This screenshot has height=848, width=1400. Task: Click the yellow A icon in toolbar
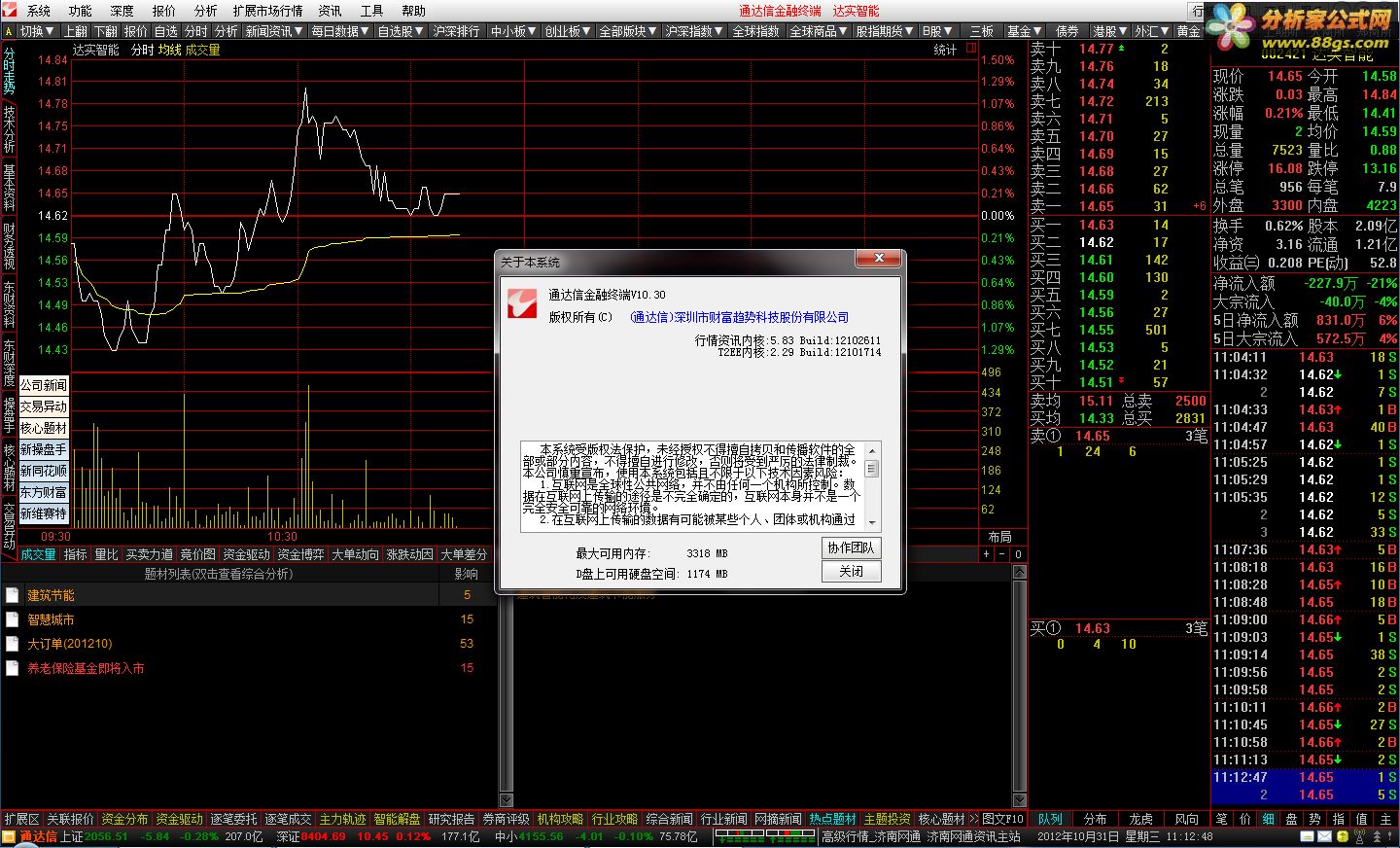tap(9, 31)
